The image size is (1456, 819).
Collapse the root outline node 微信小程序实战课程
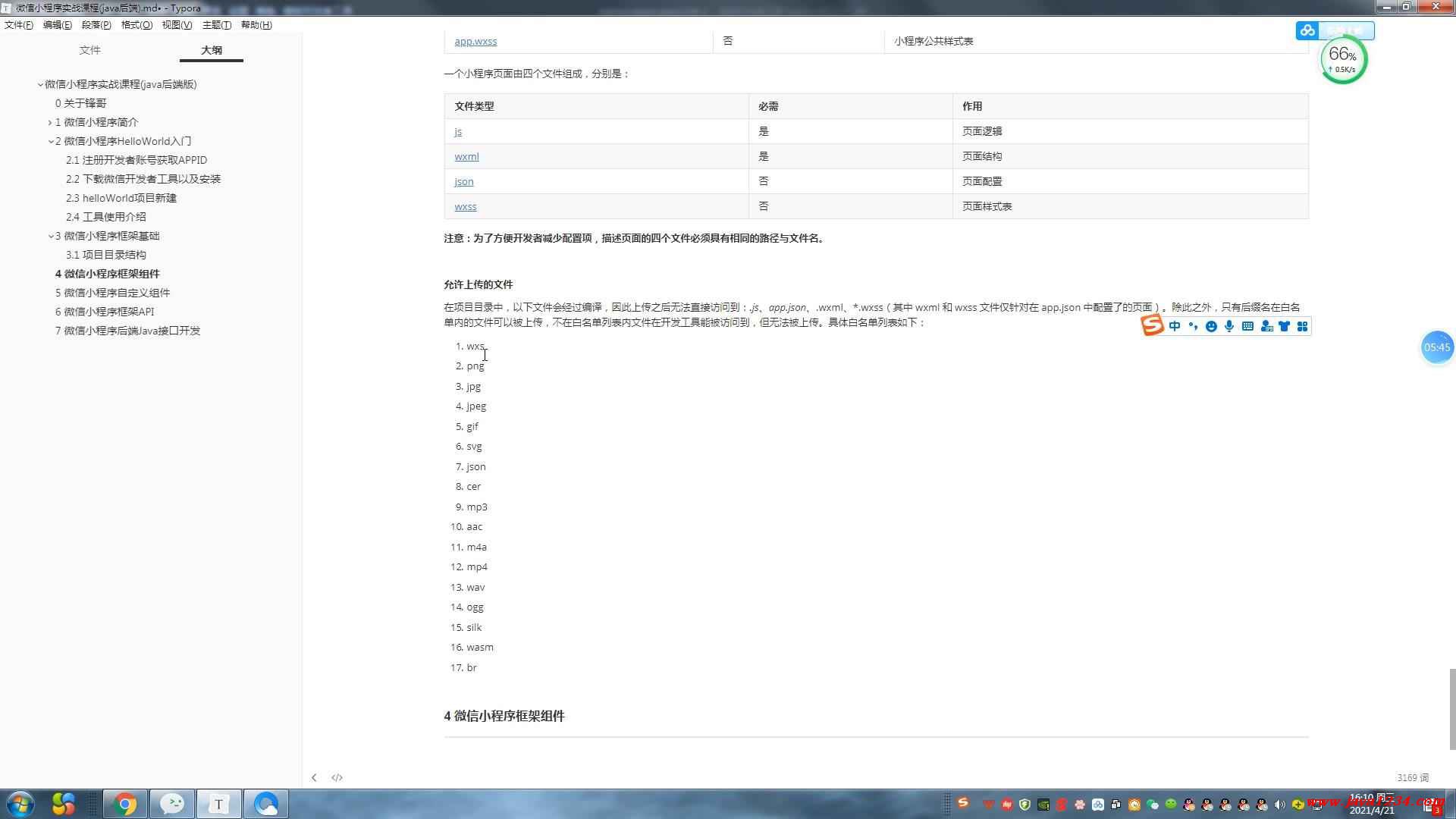point(40,85)
